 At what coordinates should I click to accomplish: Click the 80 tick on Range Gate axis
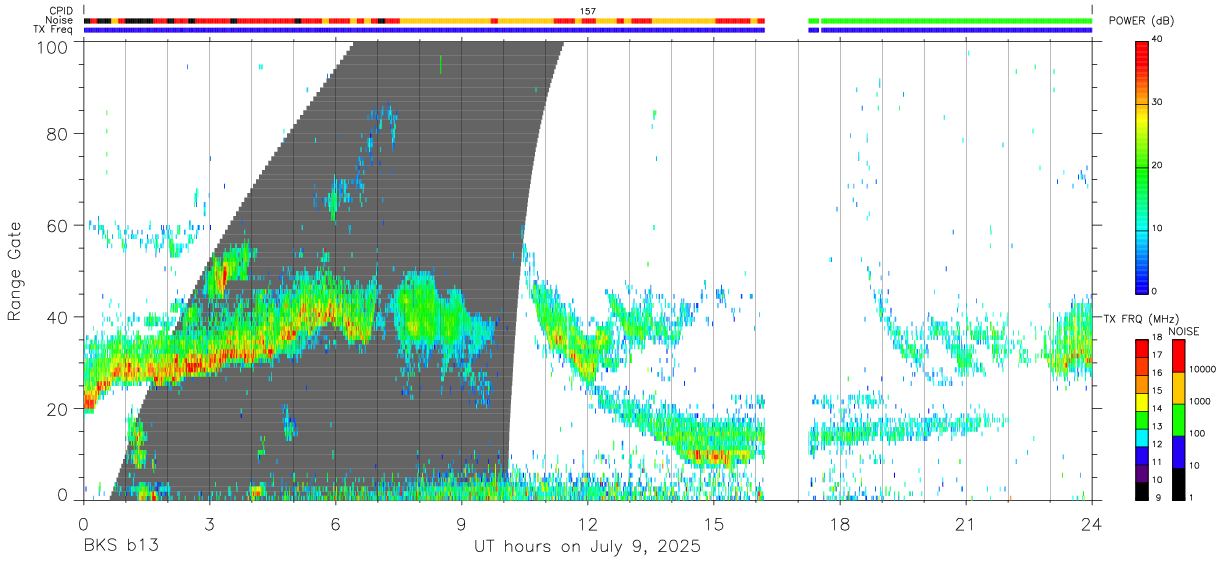coord(59,134)
